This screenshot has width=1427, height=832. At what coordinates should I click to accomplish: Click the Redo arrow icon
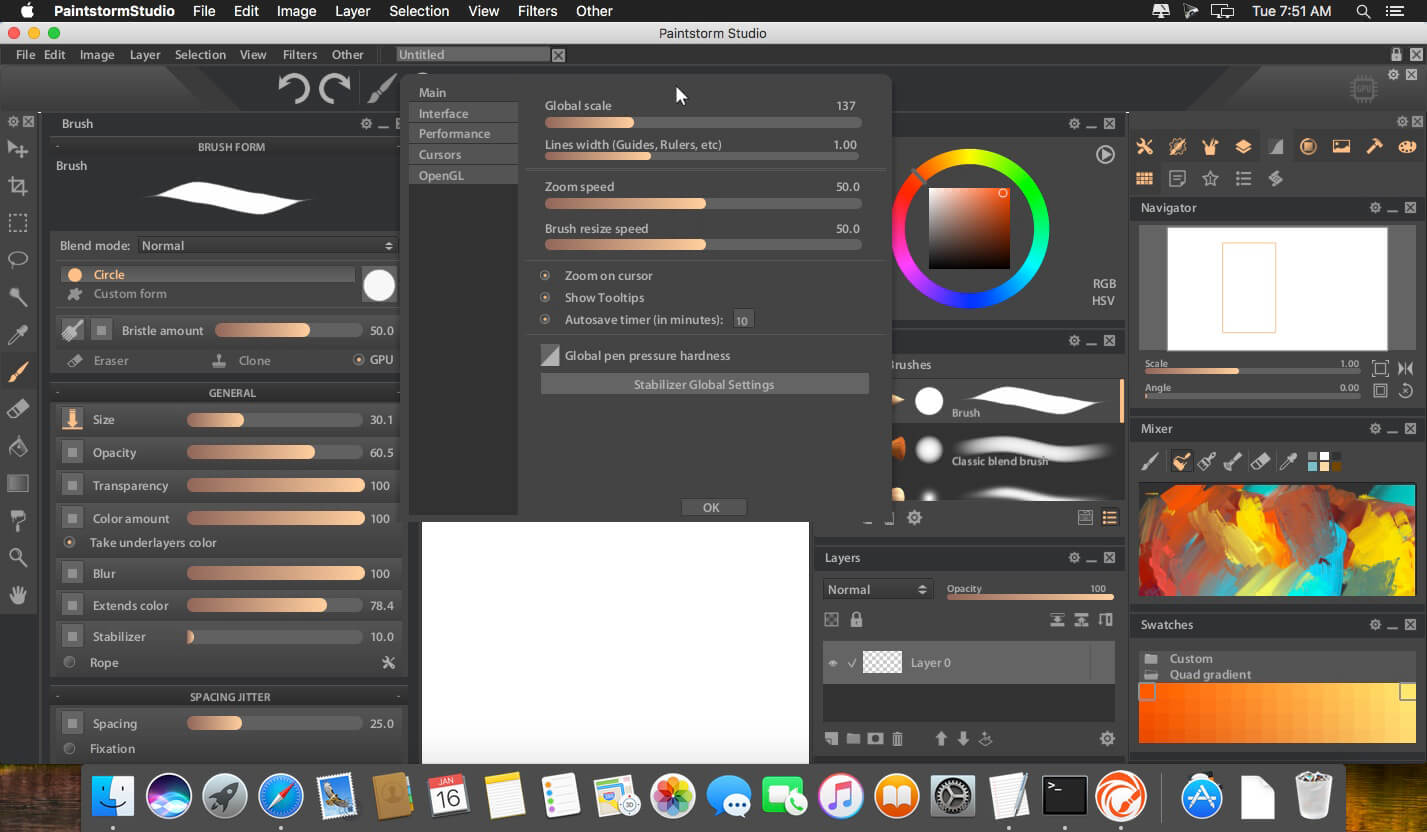coord(334,89)
